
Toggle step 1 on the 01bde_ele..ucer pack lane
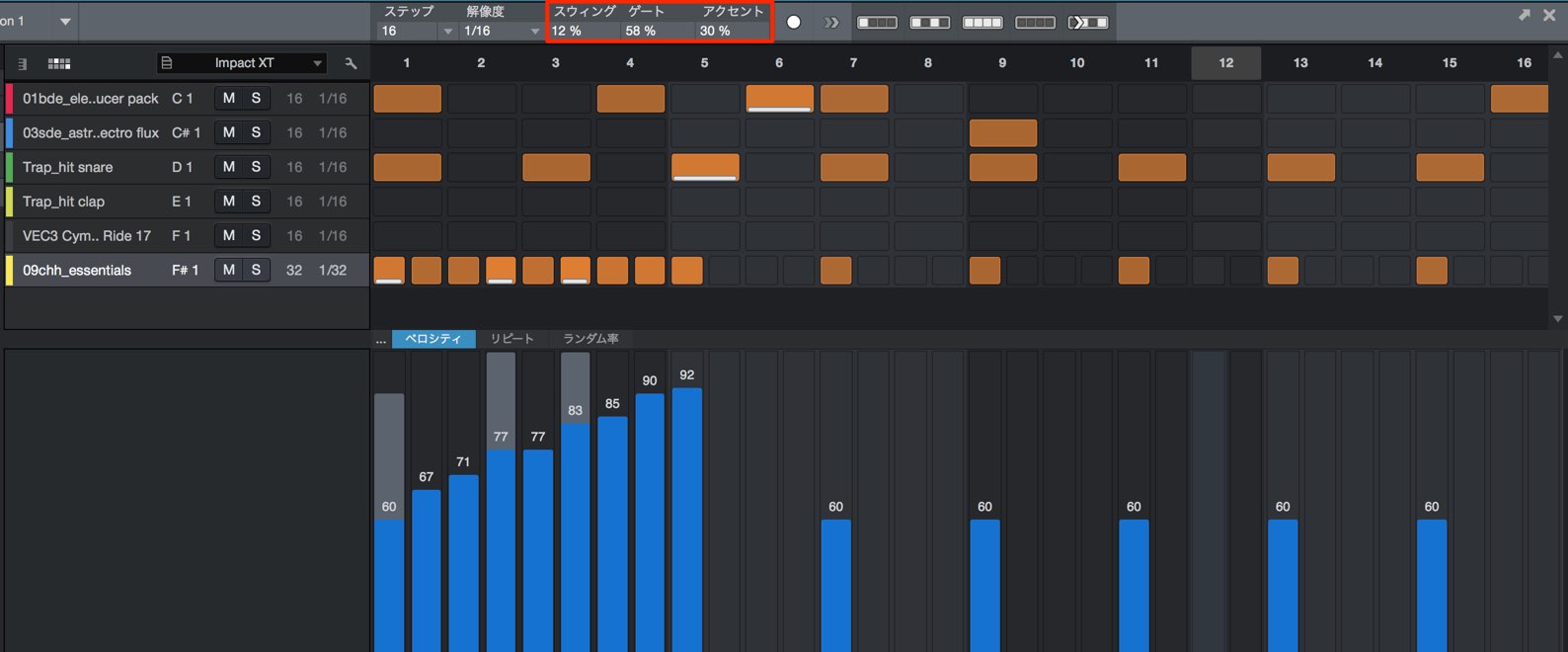tap(408, 99)
